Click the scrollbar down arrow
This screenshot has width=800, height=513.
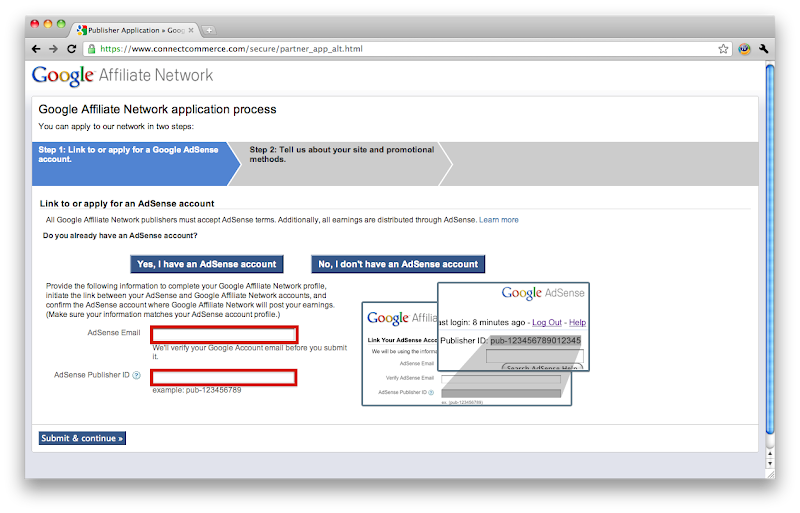pyautogui.click(x=770, y=463)
